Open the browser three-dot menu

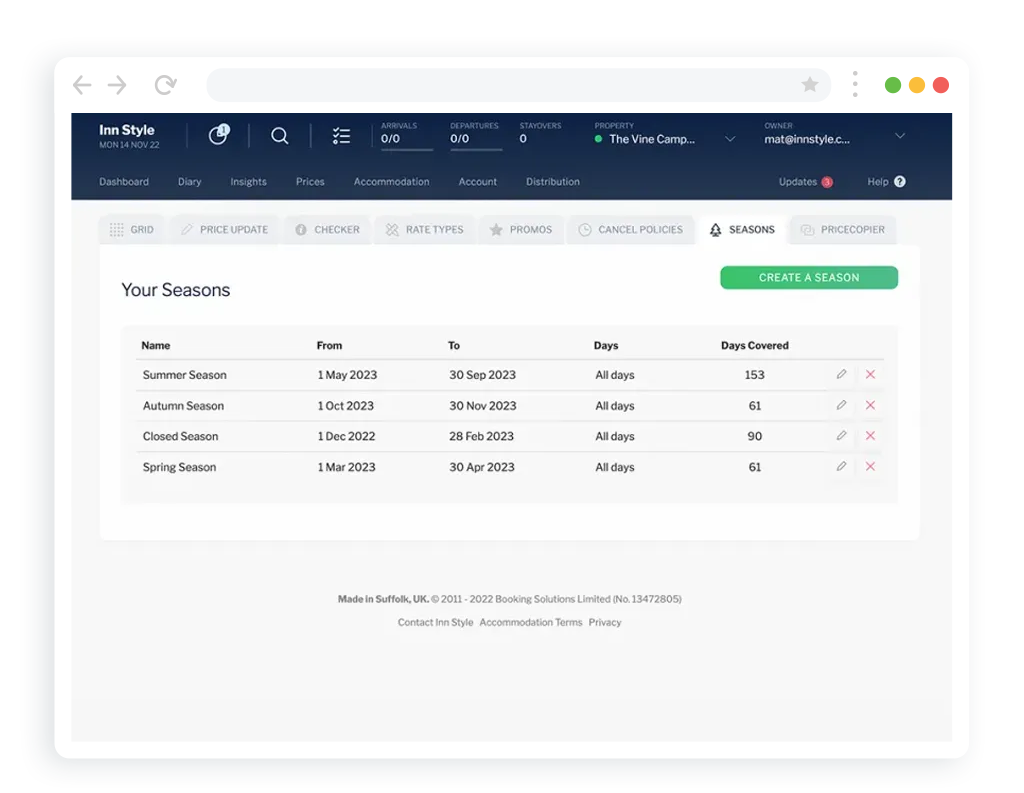[854, 85]
